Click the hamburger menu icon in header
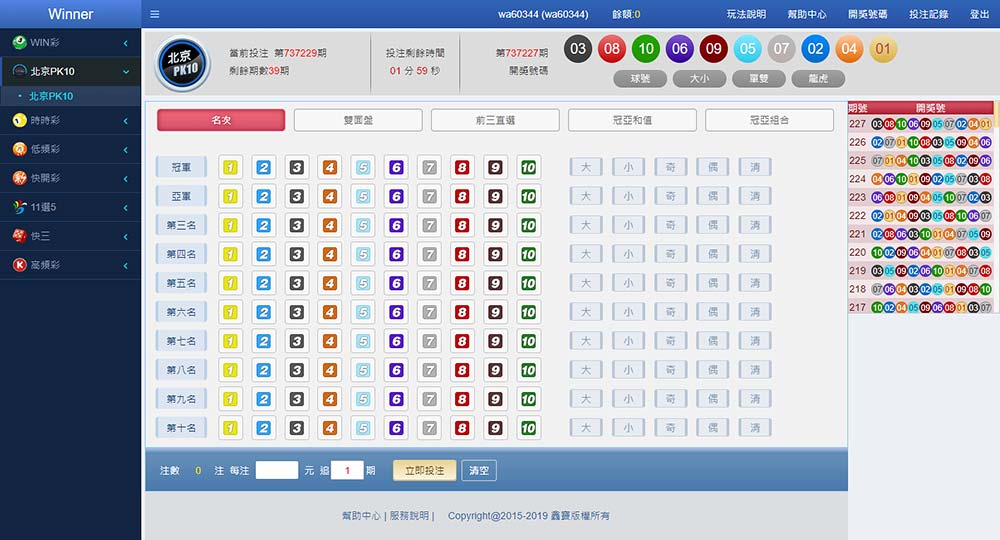The width and height of the screenshot is (1000, 540). [154, 14]
